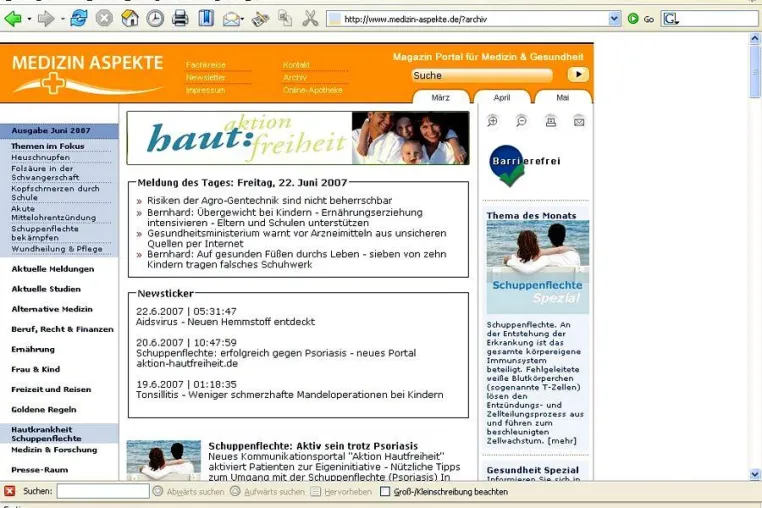Click the search engine icon in search box

[x=671, y=19]
